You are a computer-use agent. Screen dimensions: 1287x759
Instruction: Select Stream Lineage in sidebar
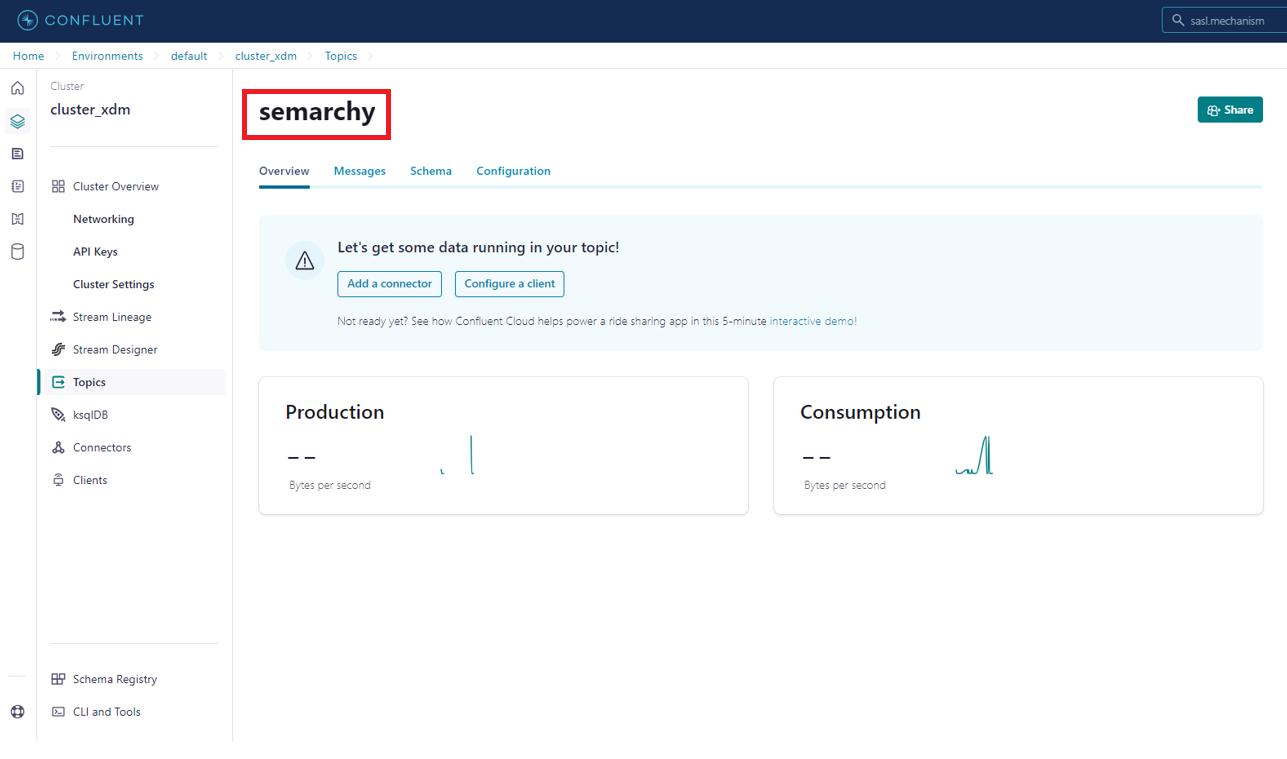(112, 317)
